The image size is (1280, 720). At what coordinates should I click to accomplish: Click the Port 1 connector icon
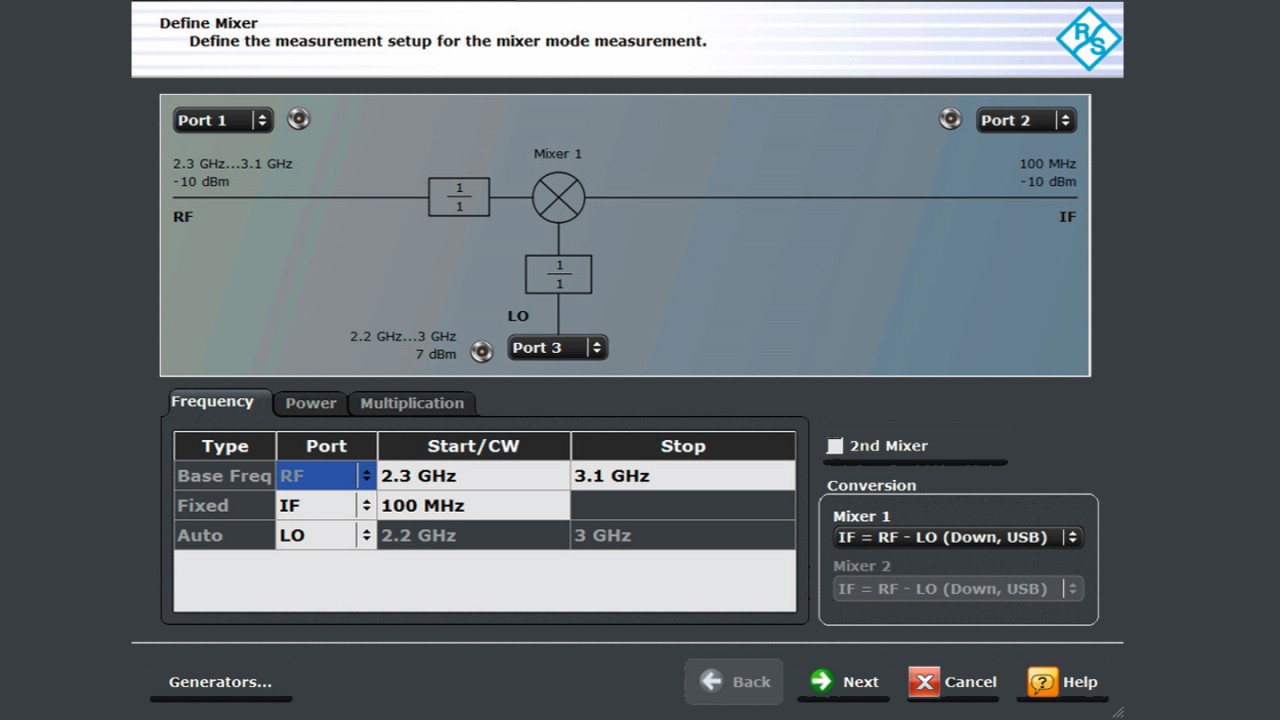(x=298, y=120)
